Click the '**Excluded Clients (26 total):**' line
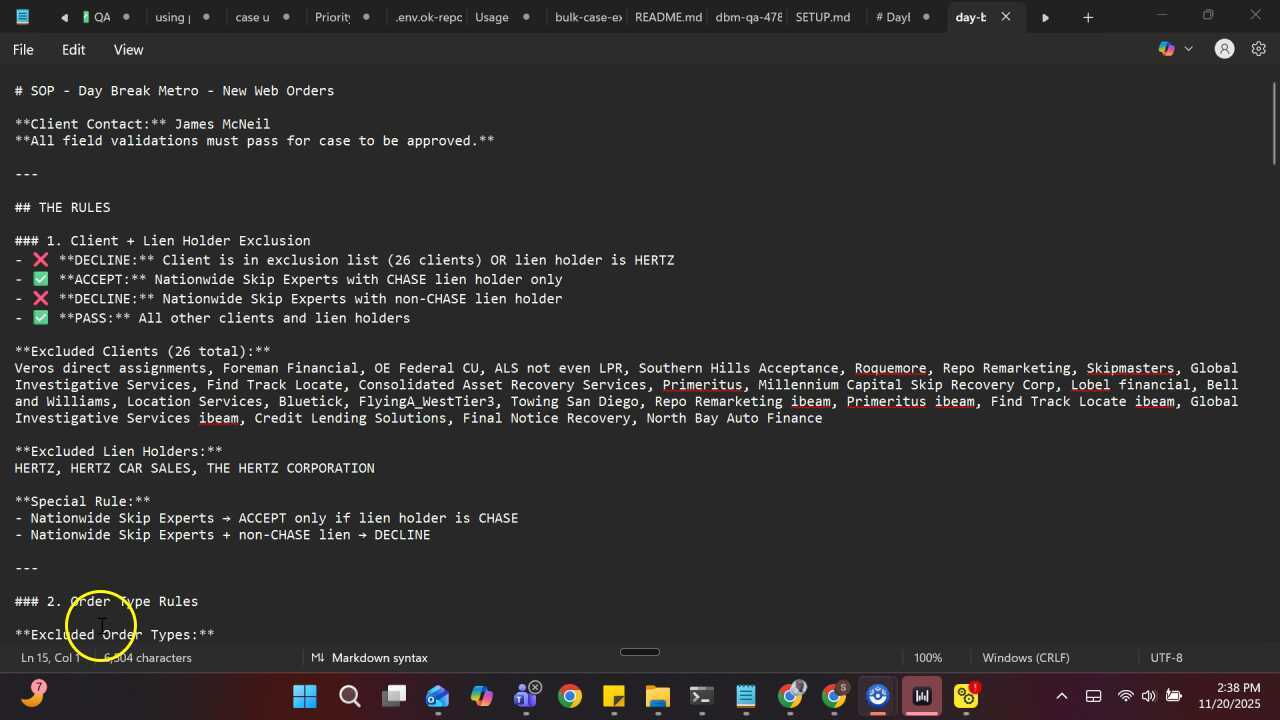The height and width of the screenshot is (720, 1280). pyautogui.click(x=142, y=352)
